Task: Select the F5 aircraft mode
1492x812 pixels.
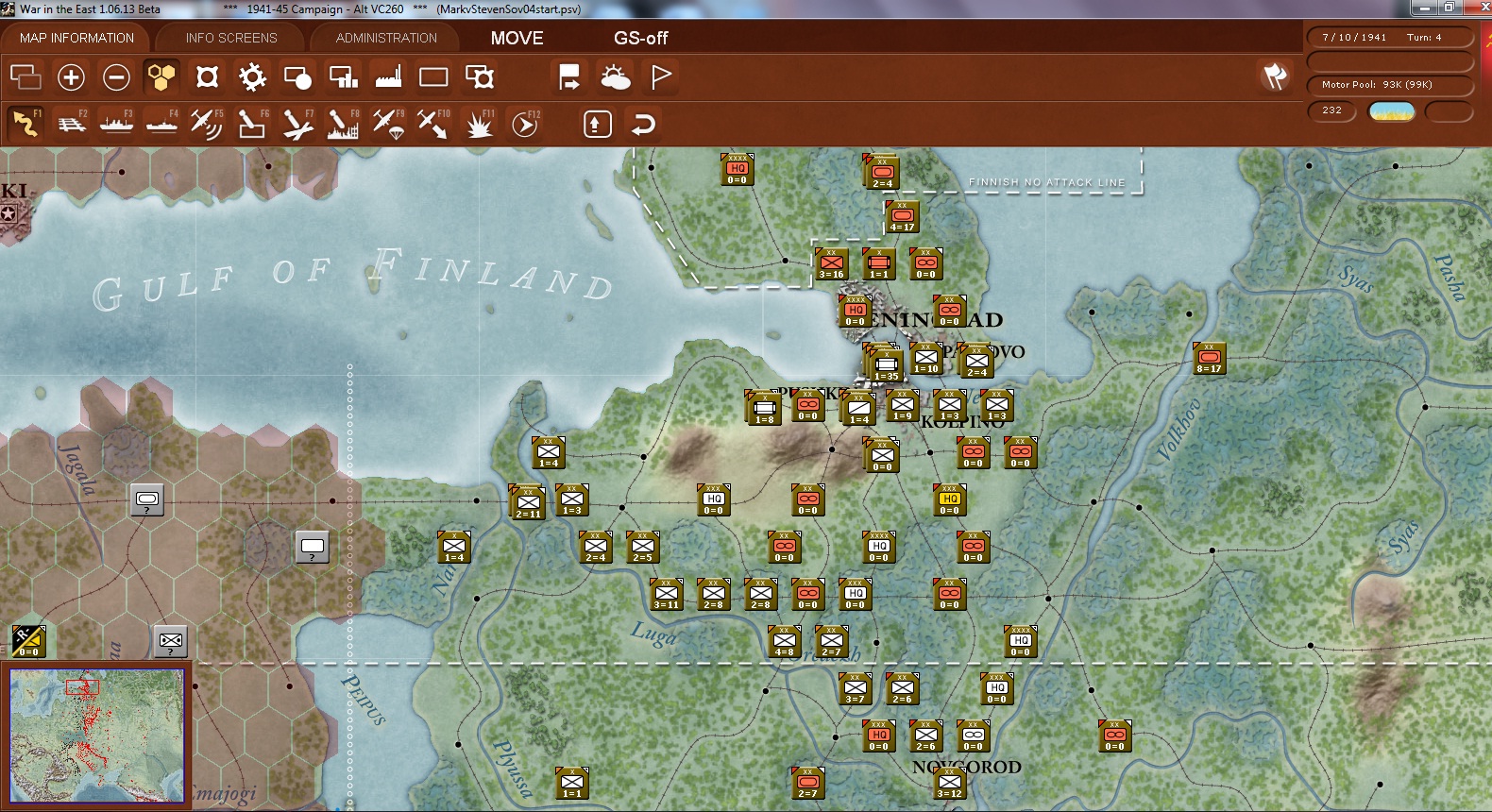Action: coord(207,124)
